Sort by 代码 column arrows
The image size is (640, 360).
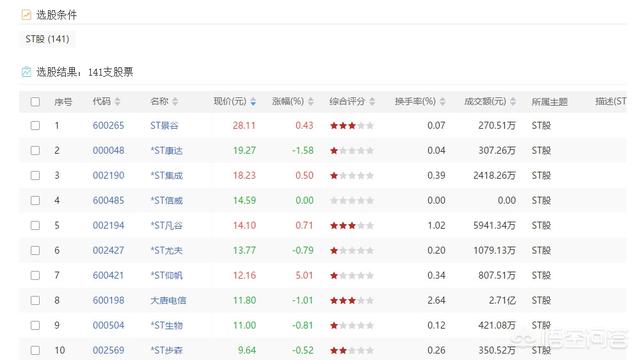point(118,101)
